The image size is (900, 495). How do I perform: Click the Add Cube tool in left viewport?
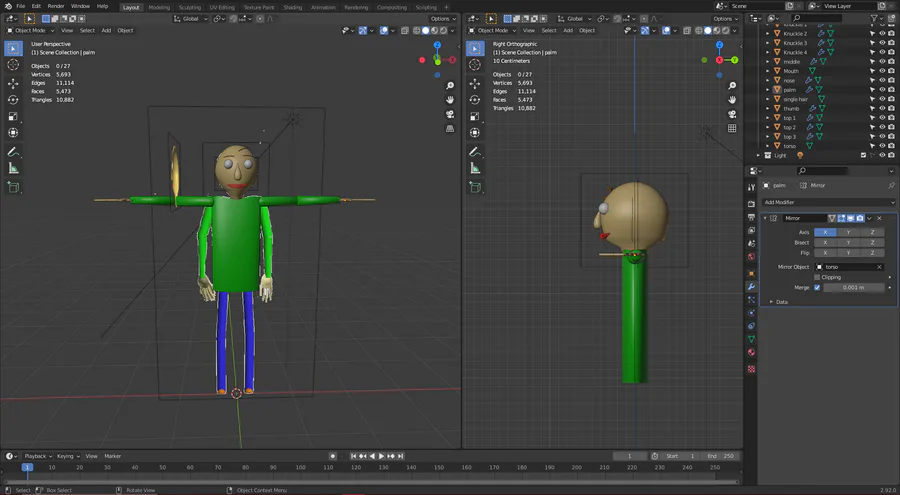tap(13, 187)
